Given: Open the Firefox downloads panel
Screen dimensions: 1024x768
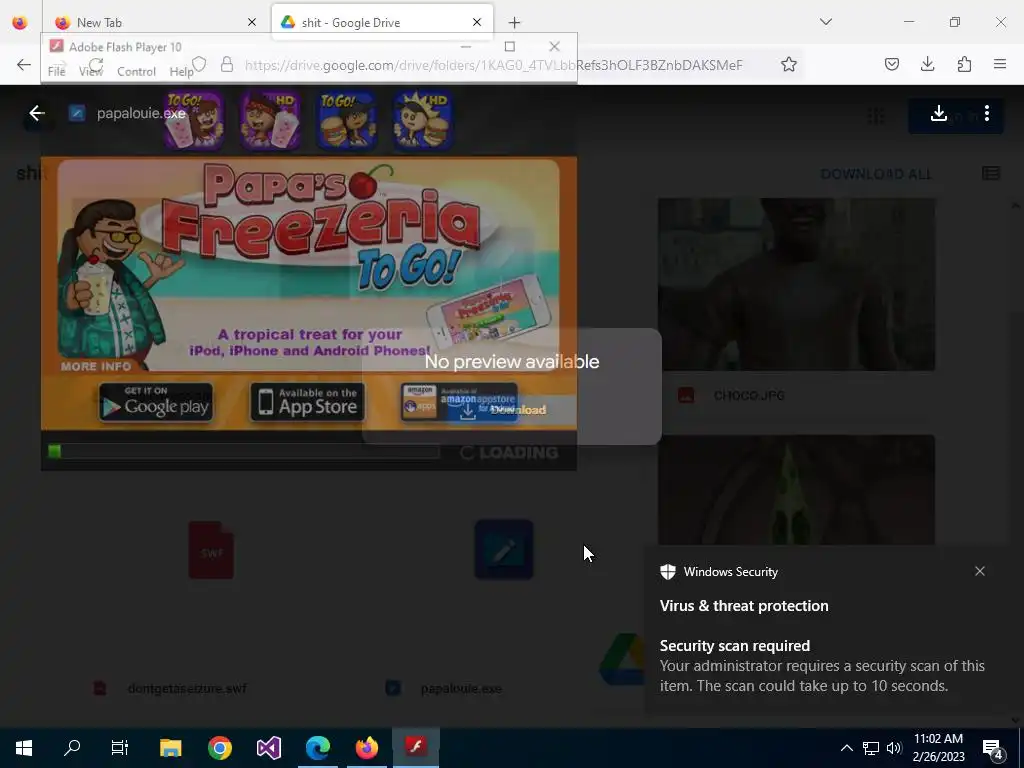Looking at the screenshot, I should (x=927, y=64).
